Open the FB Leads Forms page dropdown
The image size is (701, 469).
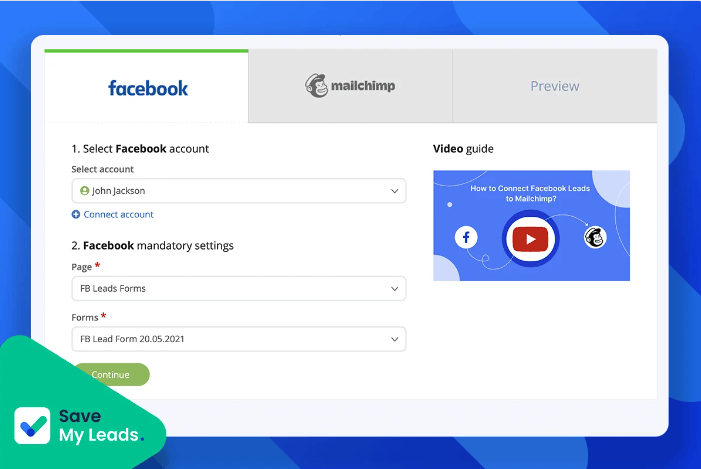(239, 288)
